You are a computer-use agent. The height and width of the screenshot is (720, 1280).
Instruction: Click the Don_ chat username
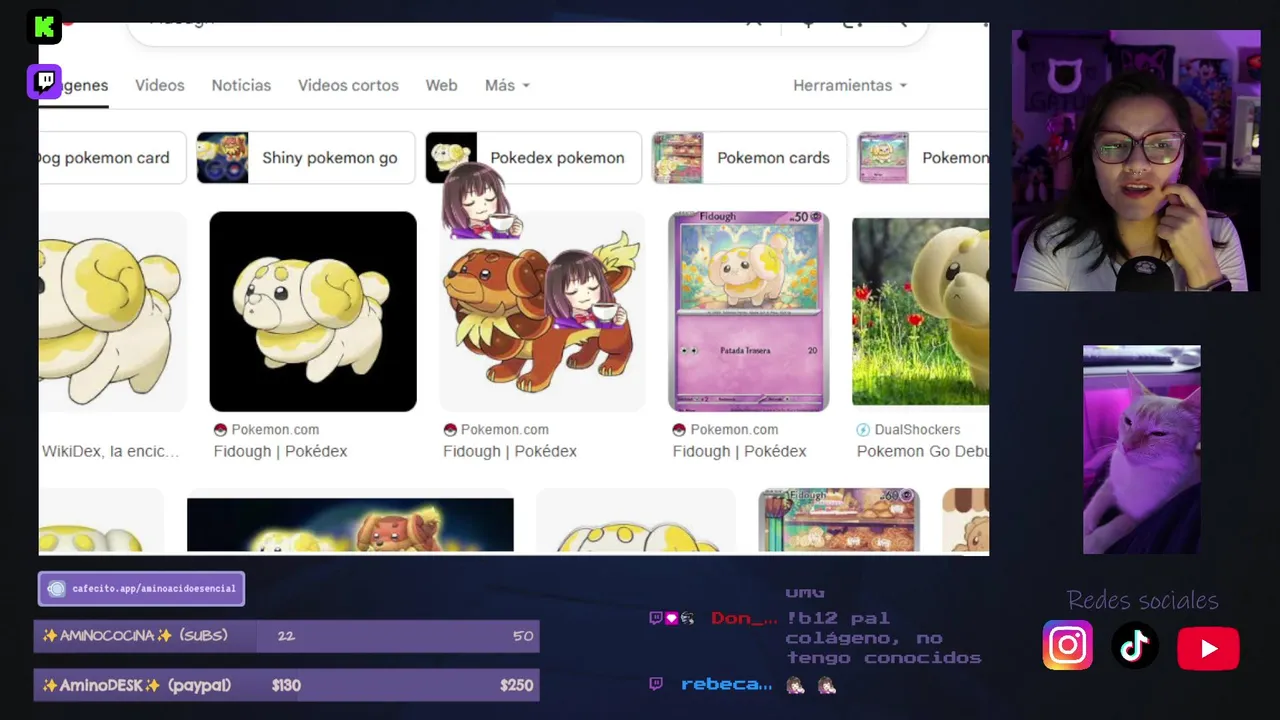pyautogui.click(x=743, y=618)
